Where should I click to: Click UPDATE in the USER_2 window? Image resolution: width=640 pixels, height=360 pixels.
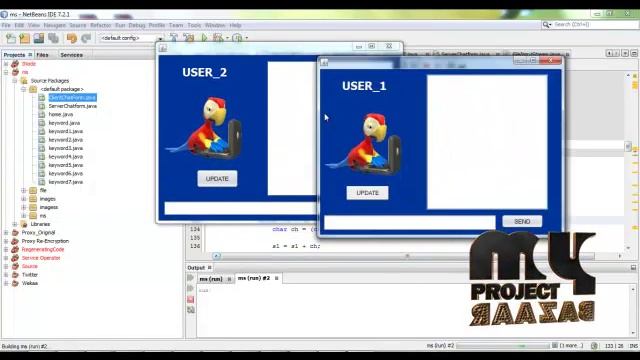click(x=217, y=179)
